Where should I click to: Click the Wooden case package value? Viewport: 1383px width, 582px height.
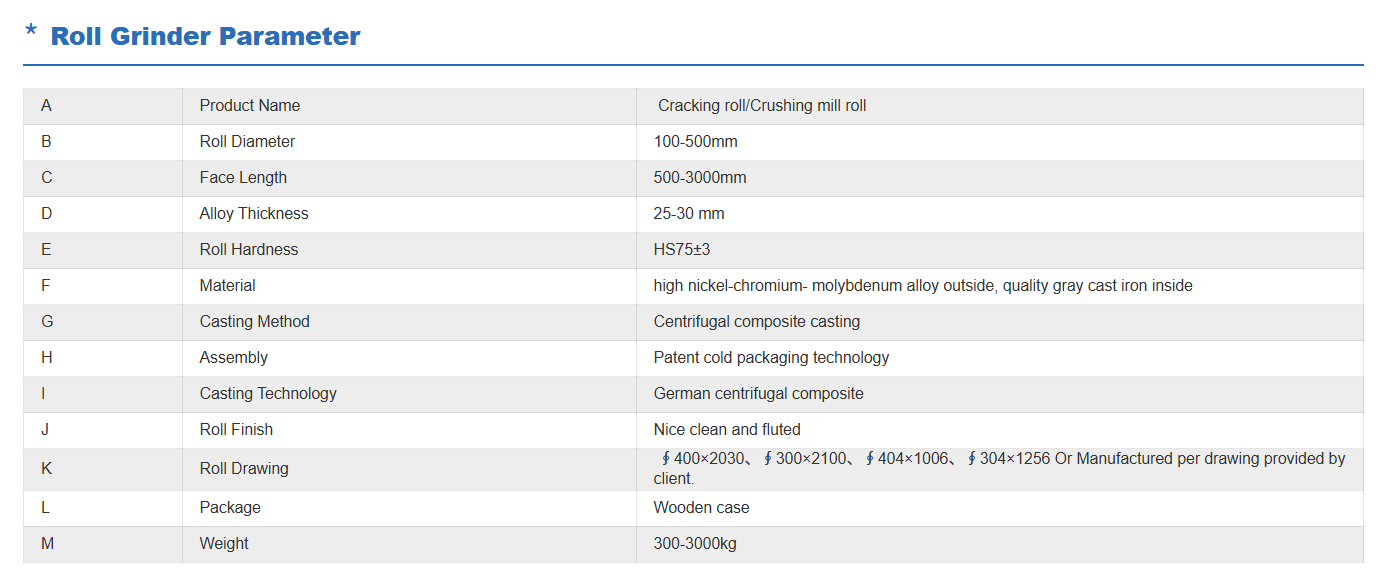pyautogui.click(x=701, y=508)
